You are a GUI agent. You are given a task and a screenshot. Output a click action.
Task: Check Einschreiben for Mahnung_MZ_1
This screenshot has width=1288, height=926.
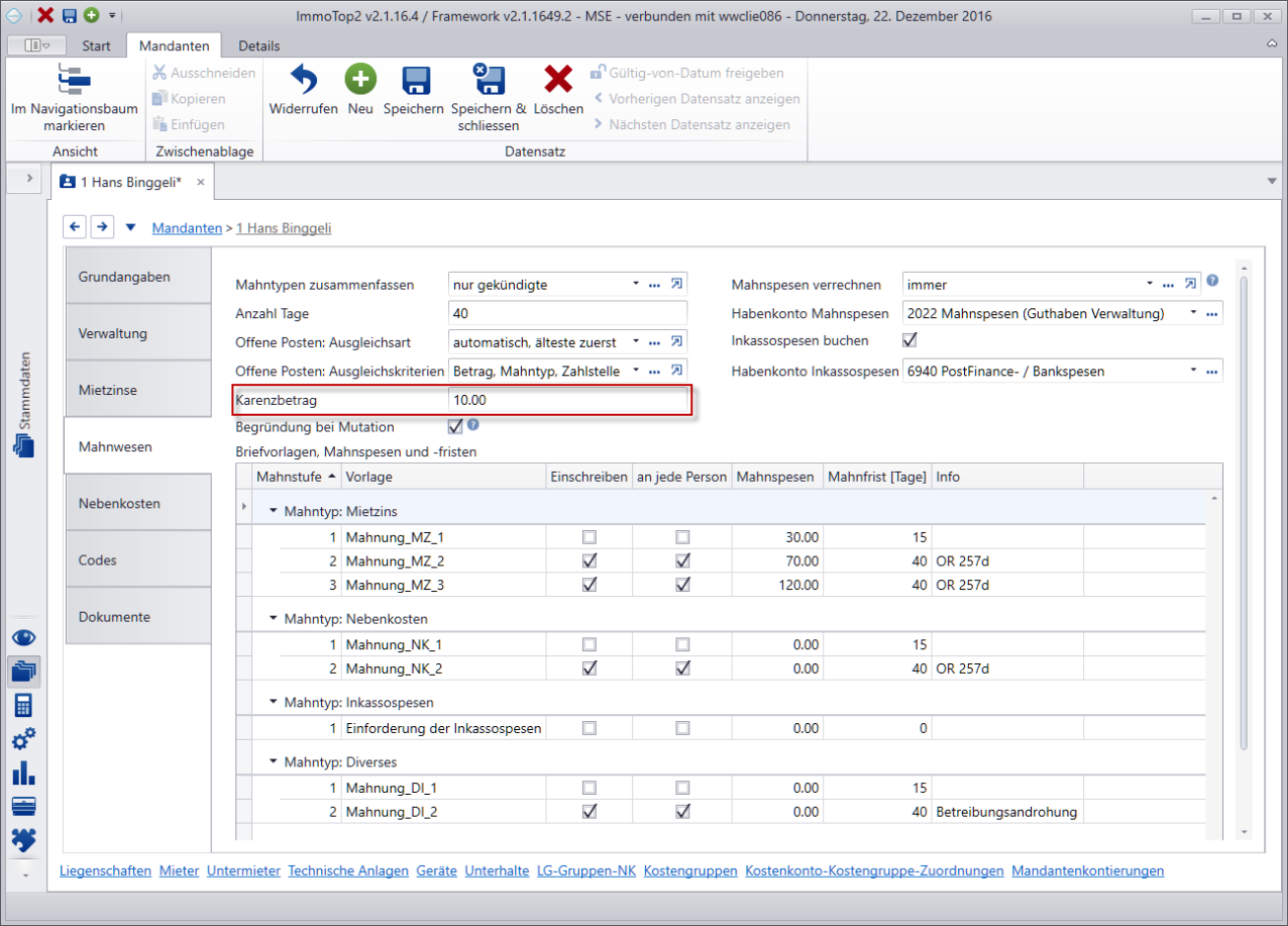click(x=589, y=538)
